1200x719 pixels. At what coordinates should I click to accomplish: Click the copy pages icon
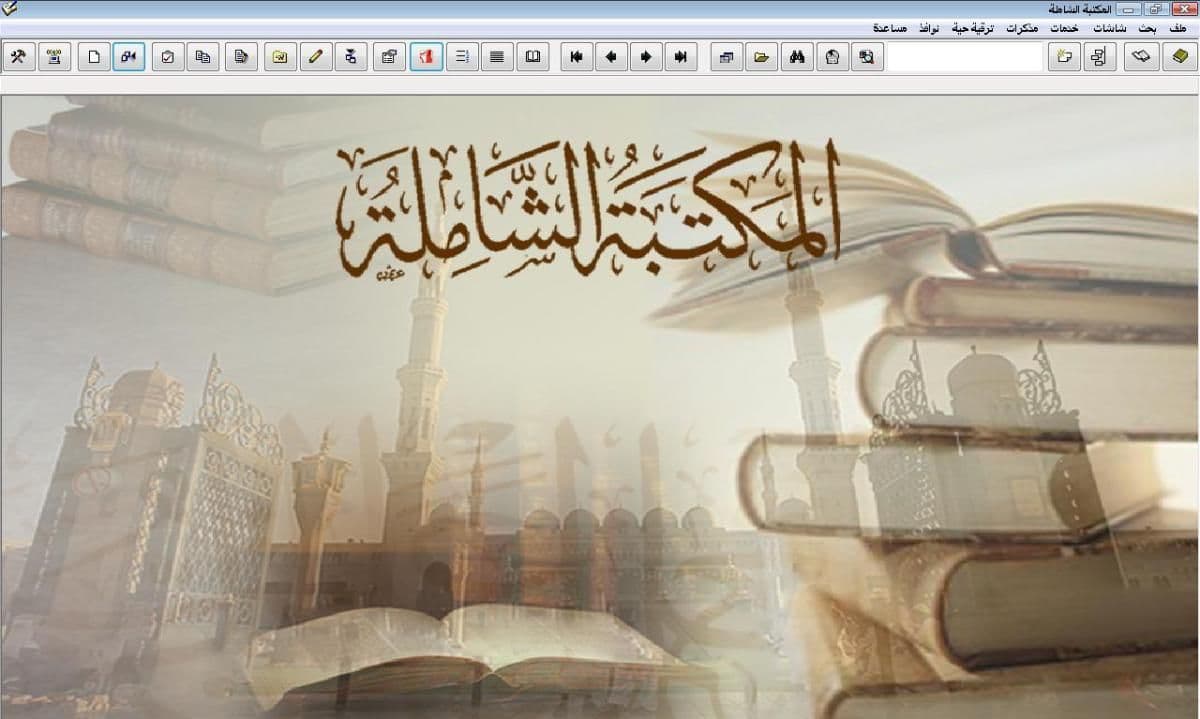click(x=203, y=57)
